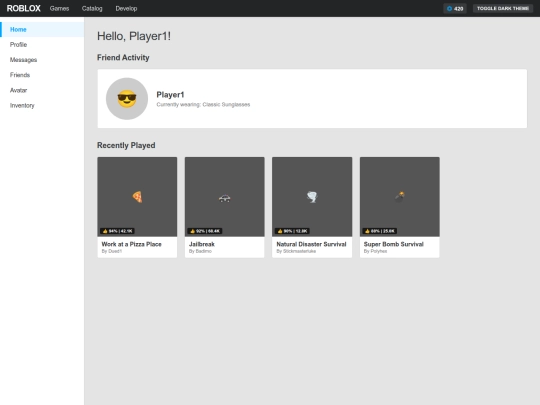This screenshot has width=540, height=405.
Task: Click the Robux balance of 420
Action: coord(455,8)
